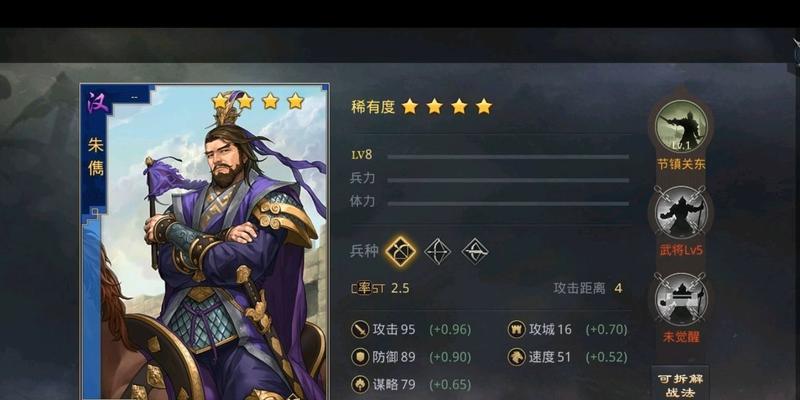
Task: Click the 稀有度 four-star rarity rating
Action: pos(421,107)
